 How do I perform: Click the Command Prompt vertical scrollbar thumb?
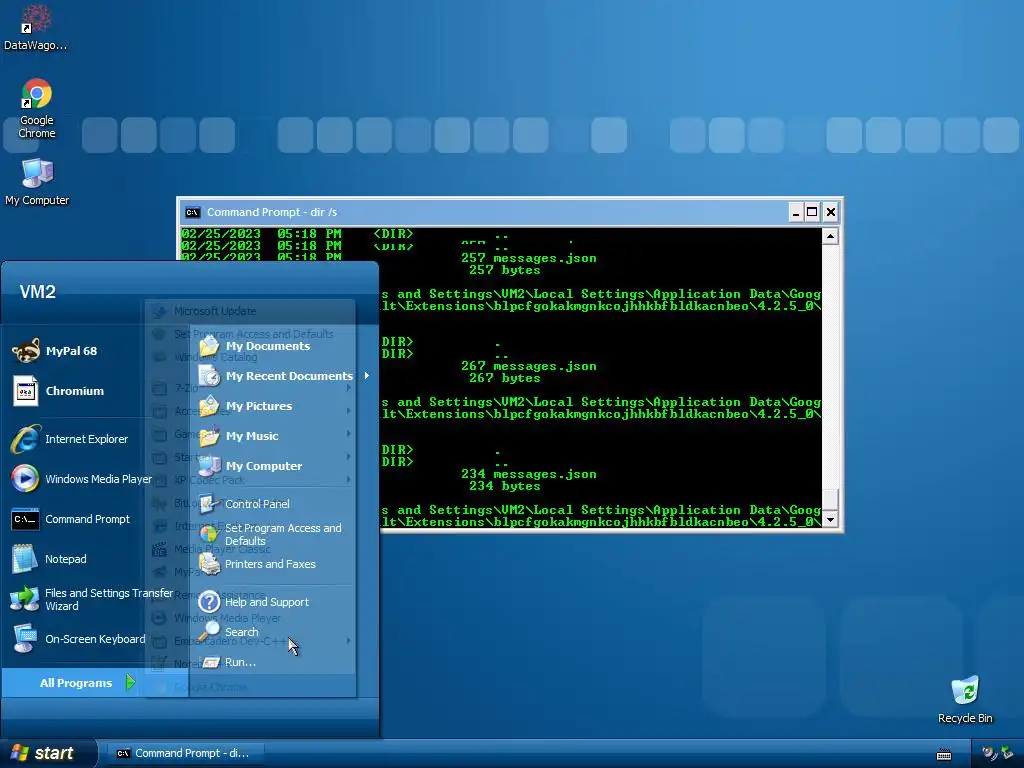[830, 500]
